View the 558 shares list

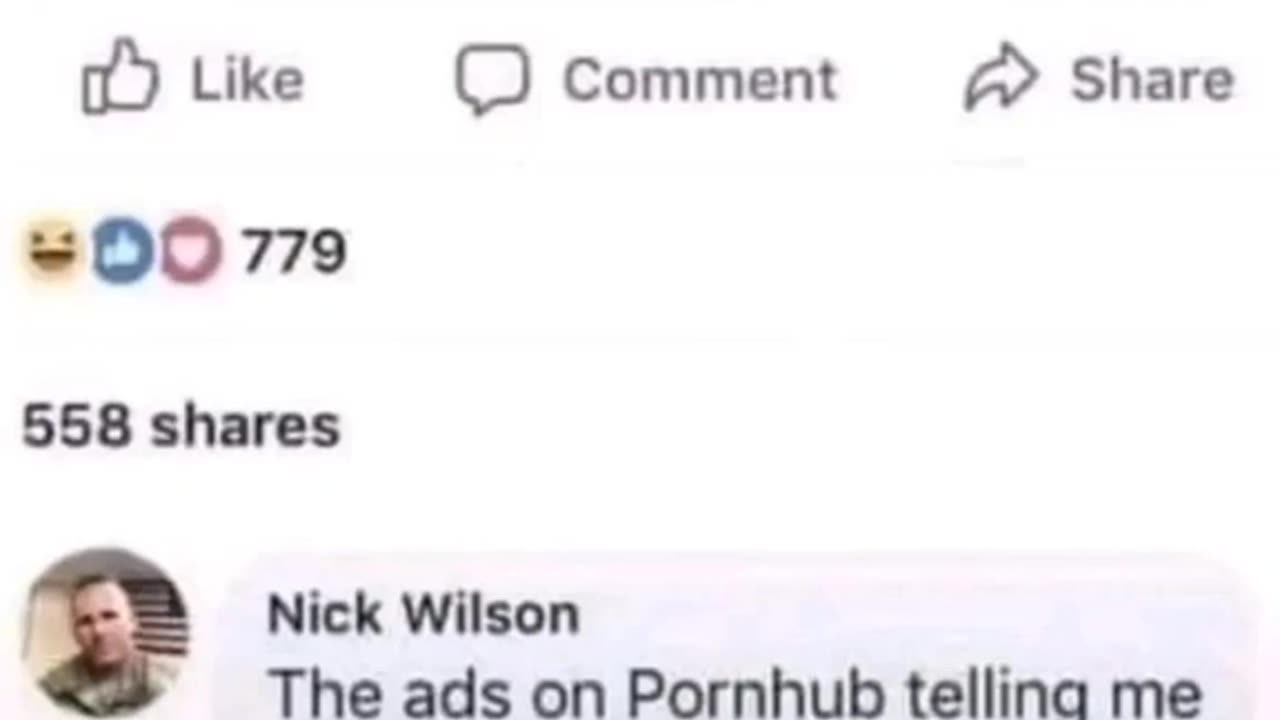tap(181, 426)
